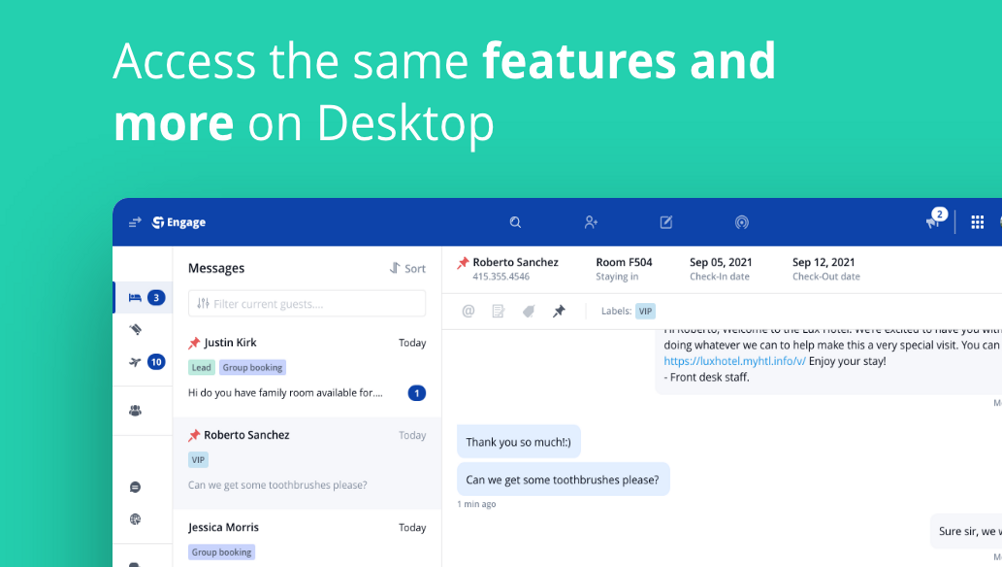Open the luxhotel.myhtl.info link
The width and height of the screenshot is (1002, 567).
734,361
